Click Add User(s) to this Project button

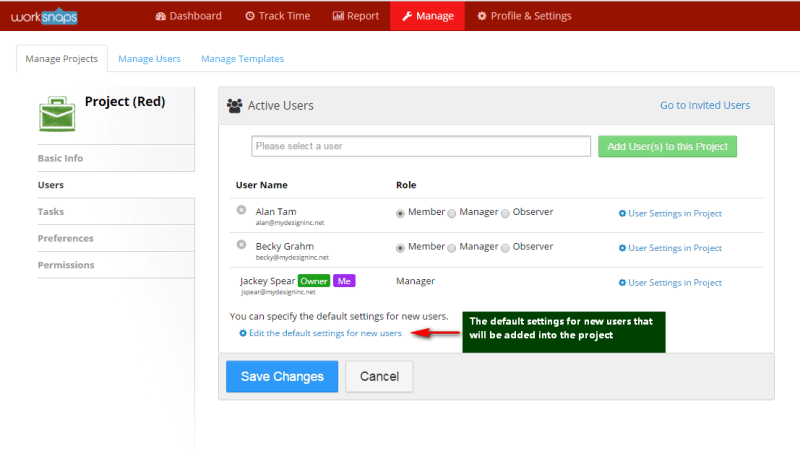point(667,146)
